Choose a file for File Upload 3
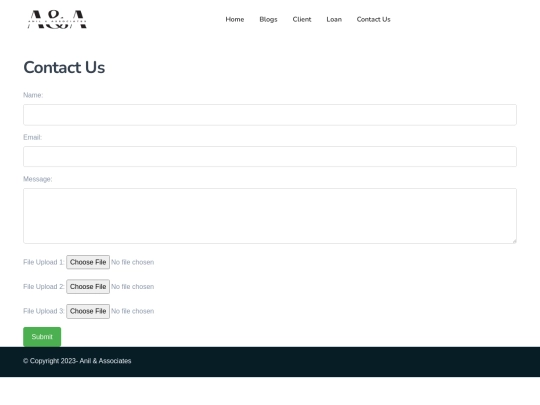 point(88,311)
